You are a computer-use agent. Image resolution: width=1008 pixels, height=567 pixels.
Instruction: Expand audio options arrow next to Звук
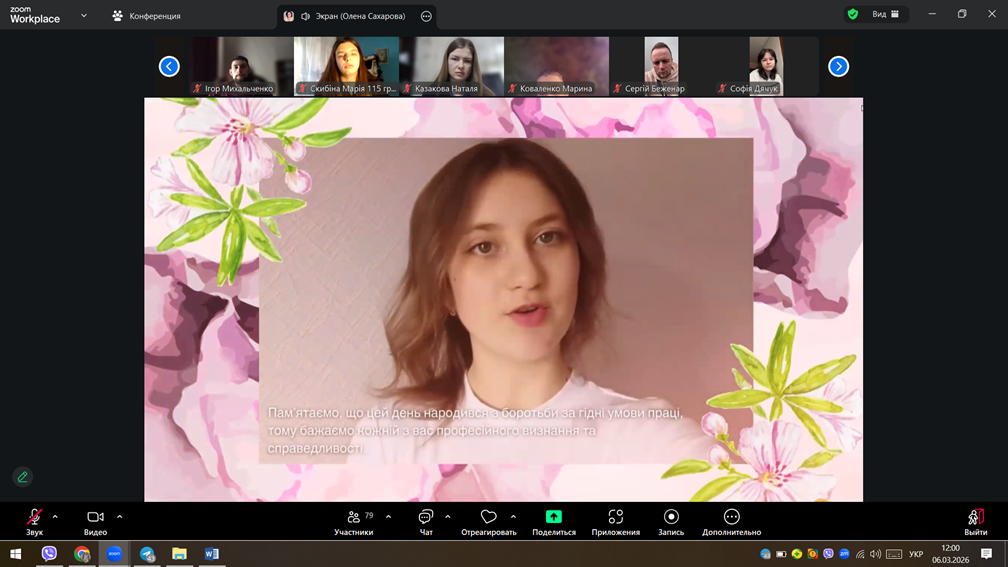[55, 517]
